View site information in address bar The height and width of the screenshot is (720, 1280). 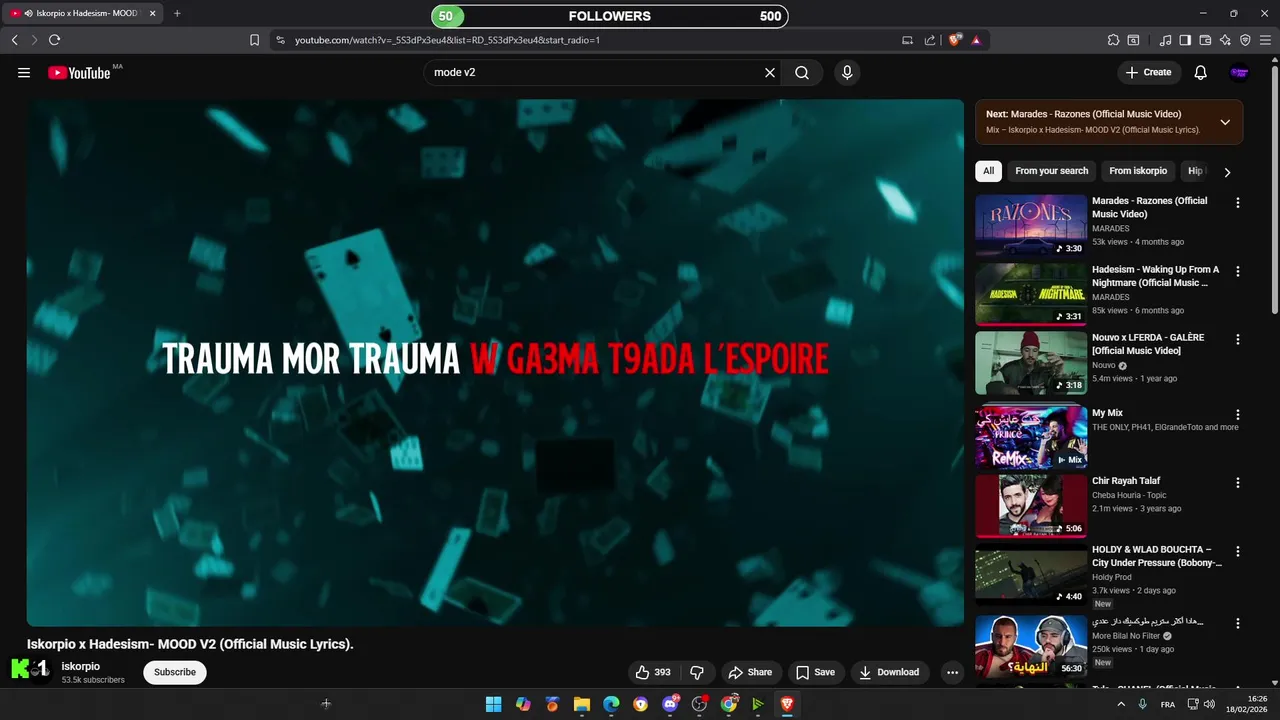pos(280,40)
